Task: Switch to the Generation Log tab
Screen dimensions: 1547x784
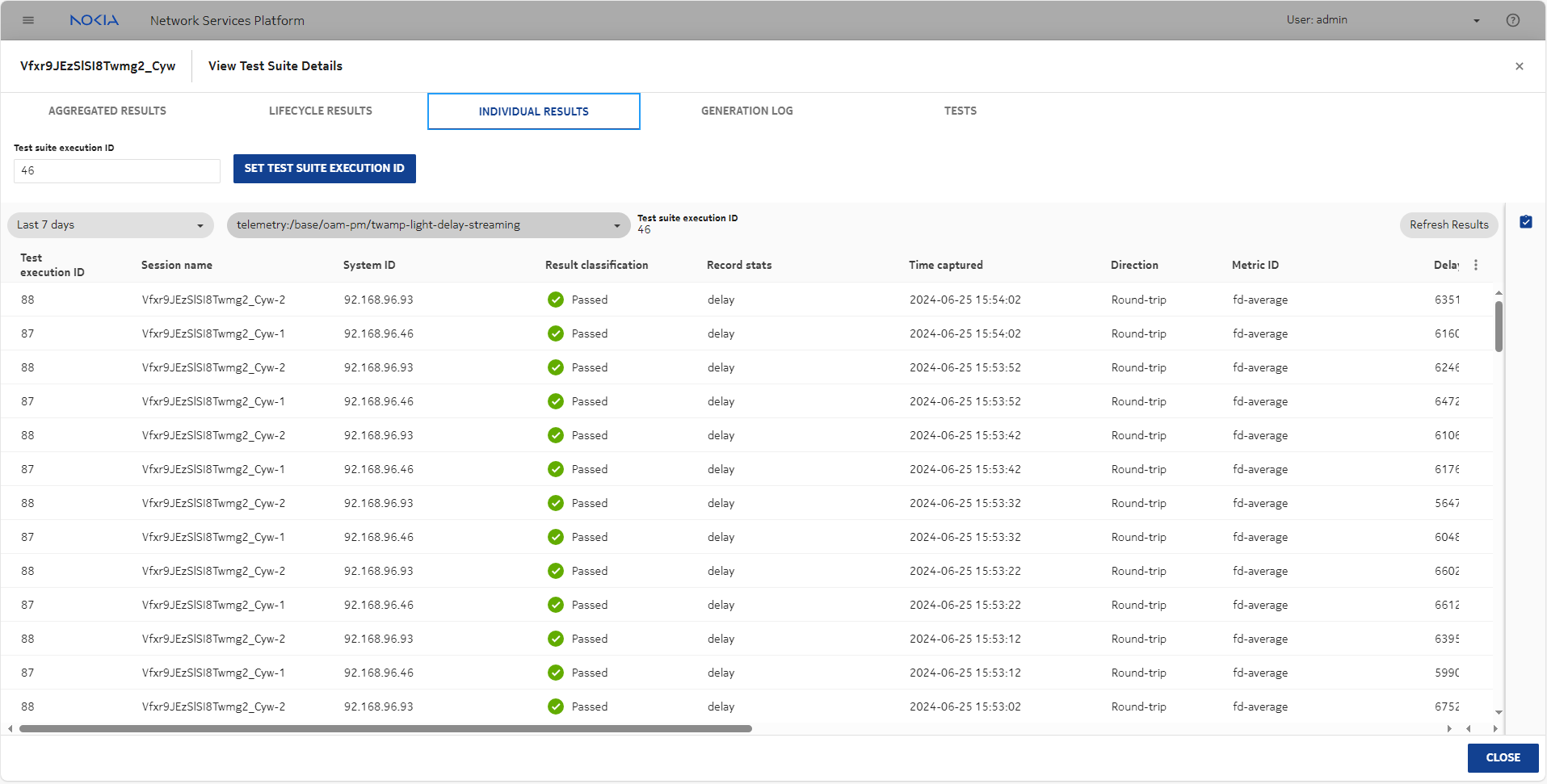Action: click(746, 111)
